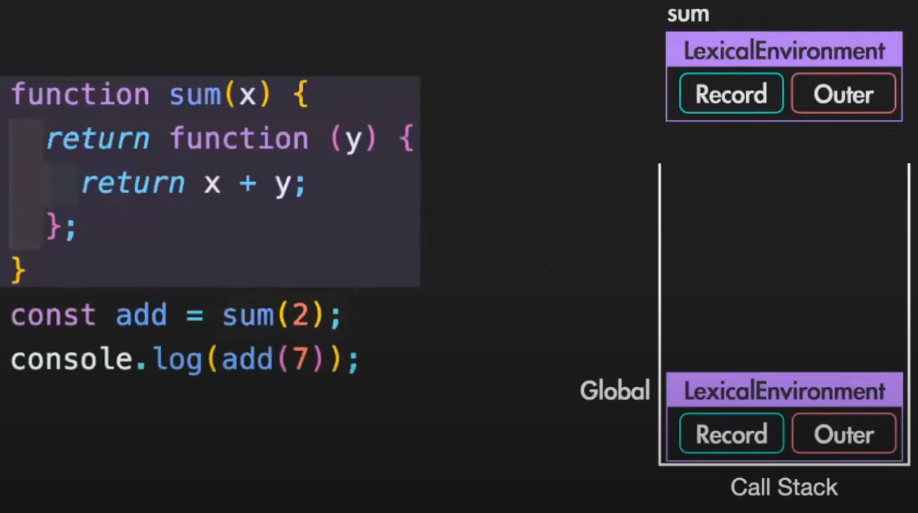Screen dimensions: 918x513
Task: Click the closing "};" of the inner function
Action: pyautogui.click(x=61, y=227)
